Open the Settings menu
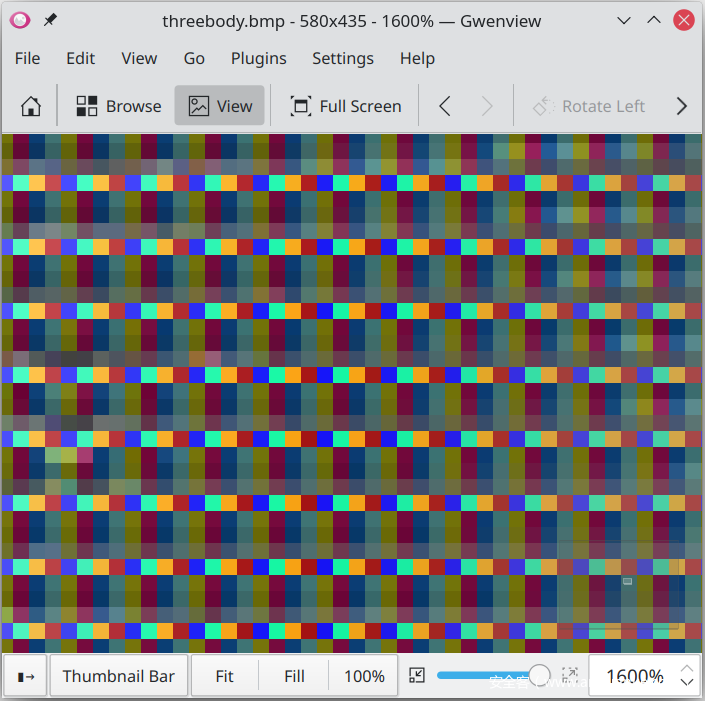The image size is (705, 701). (x=343, y=58)
